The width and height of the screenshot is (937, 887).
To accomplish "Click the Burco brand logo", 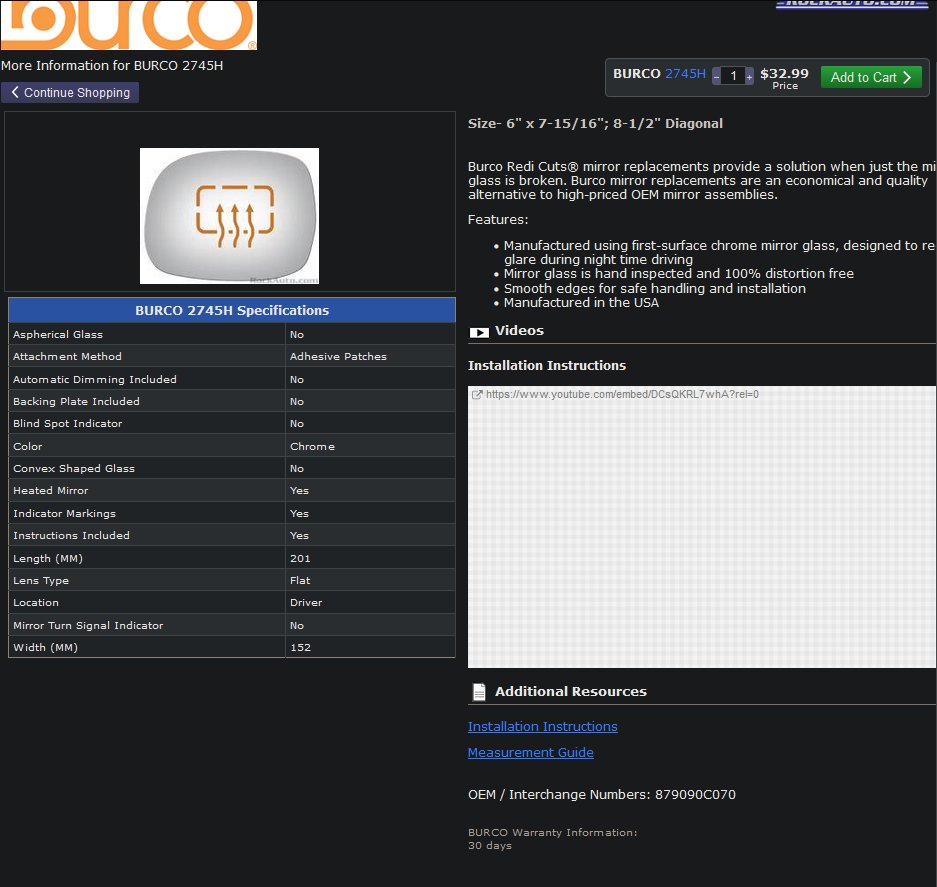I will coord(128,25).
